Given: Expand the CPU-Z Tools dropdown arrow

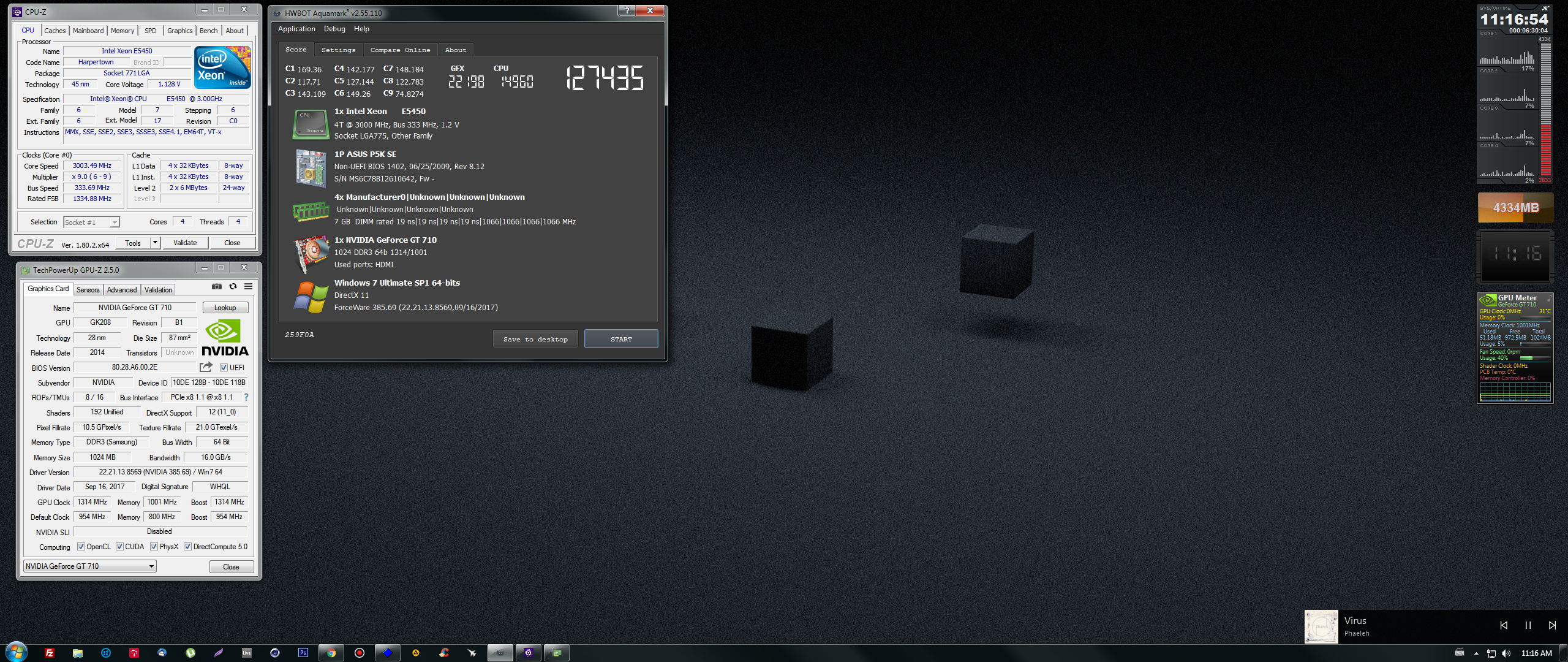Looking at the screenshot, I should point(155,243).
